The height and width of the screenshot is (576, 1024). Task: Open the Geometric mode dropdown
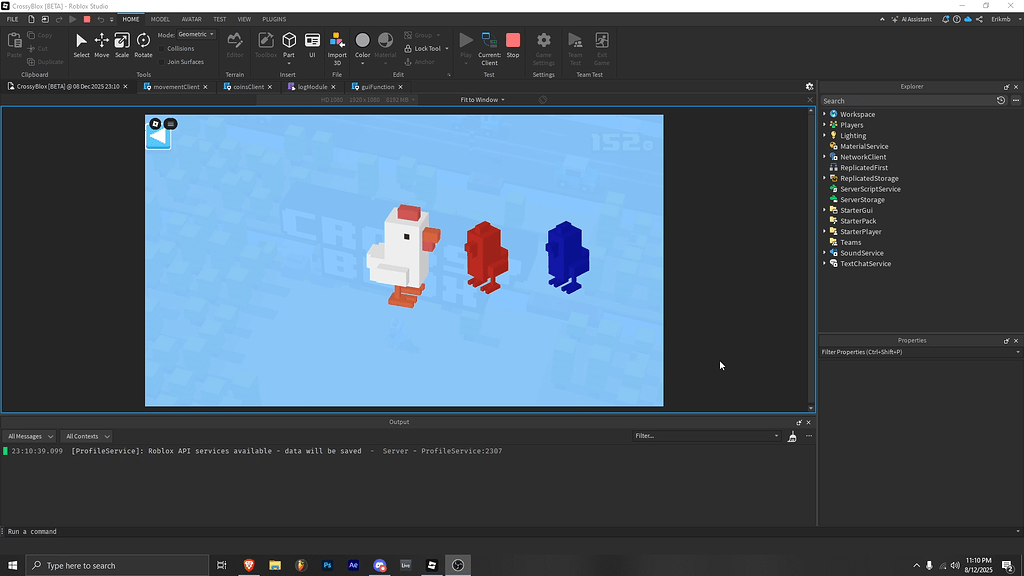[x=196, y=33]
